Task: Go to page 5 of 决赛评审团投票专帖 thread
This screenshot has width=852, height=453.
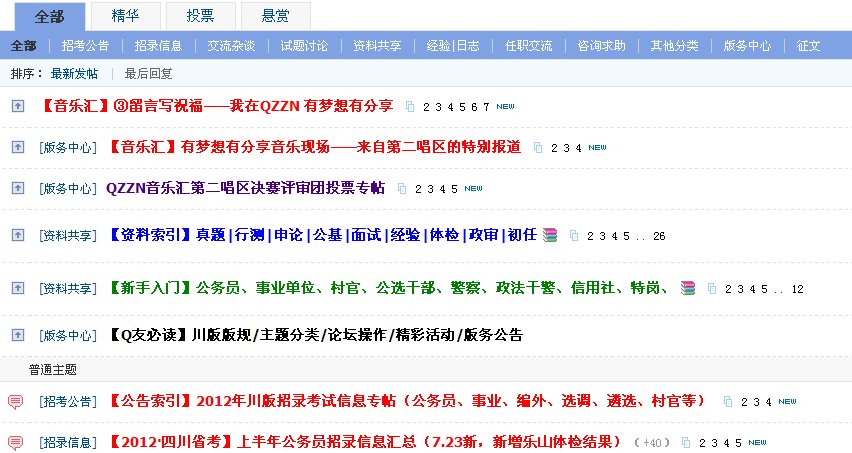Action: pyautogui.click(x=454, y=190)
